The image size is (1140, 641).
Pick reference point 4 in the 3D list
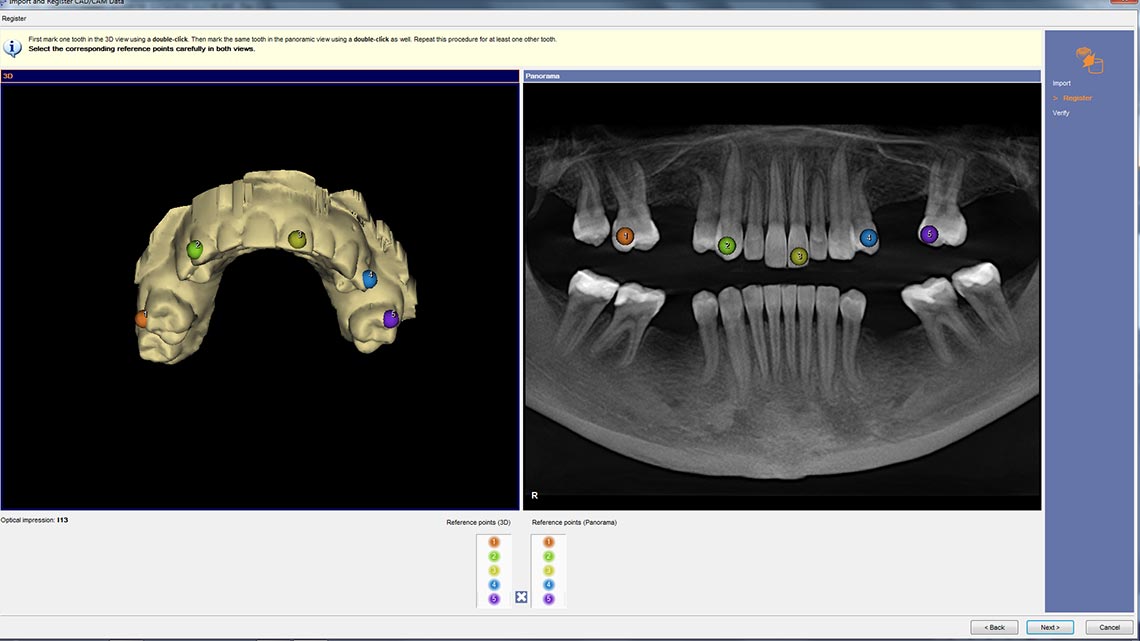tap(494, 584)
